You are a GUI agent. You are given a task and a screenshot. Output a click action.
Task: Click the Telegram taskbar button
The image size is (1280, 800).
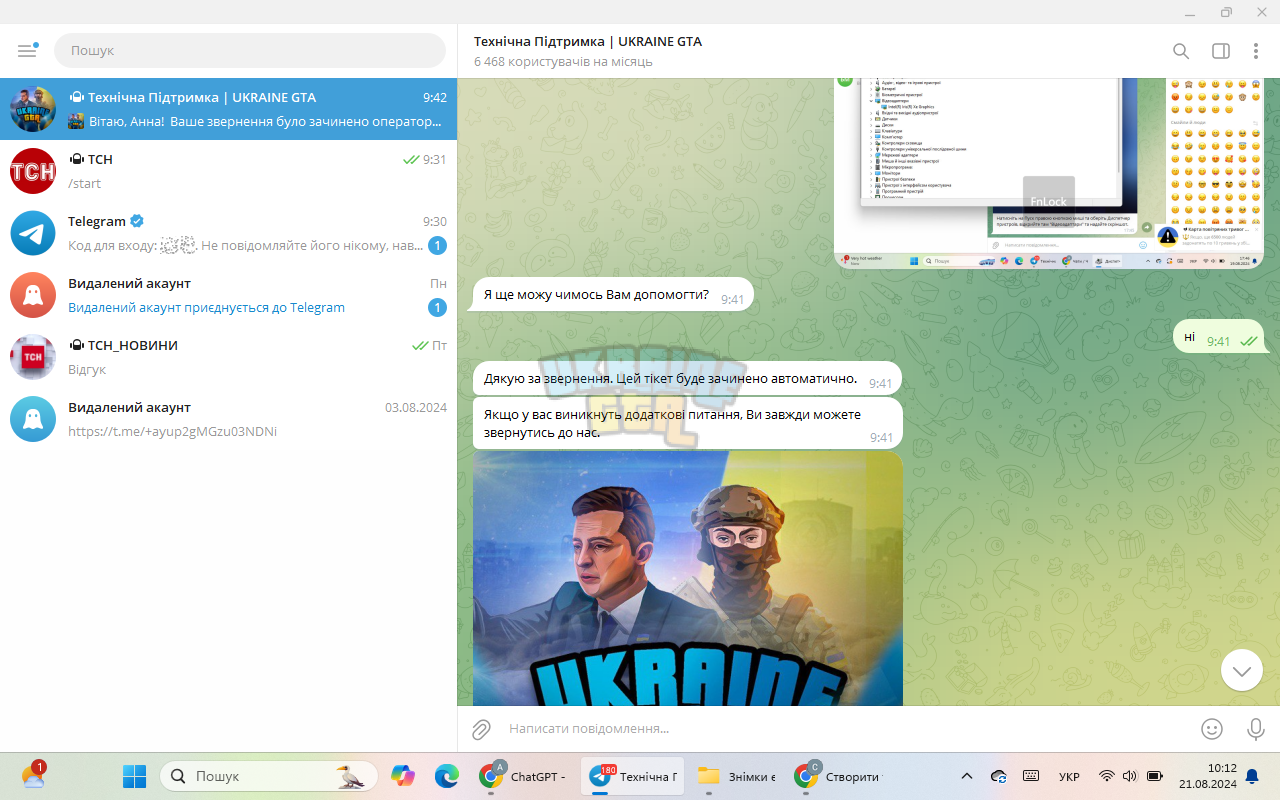click(x=633, y=776)
